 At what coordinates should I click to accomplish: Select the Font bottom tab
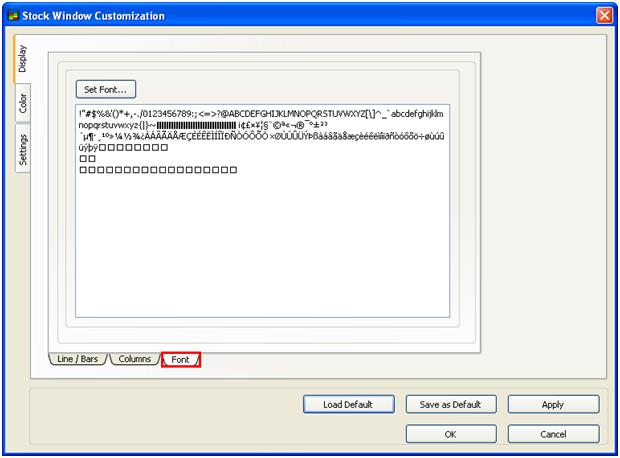point(181,359)
